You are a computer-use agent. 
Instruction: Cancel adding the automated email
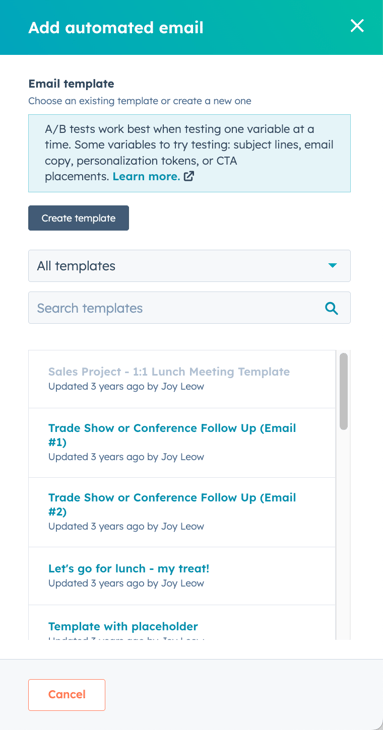click(67, 695)
